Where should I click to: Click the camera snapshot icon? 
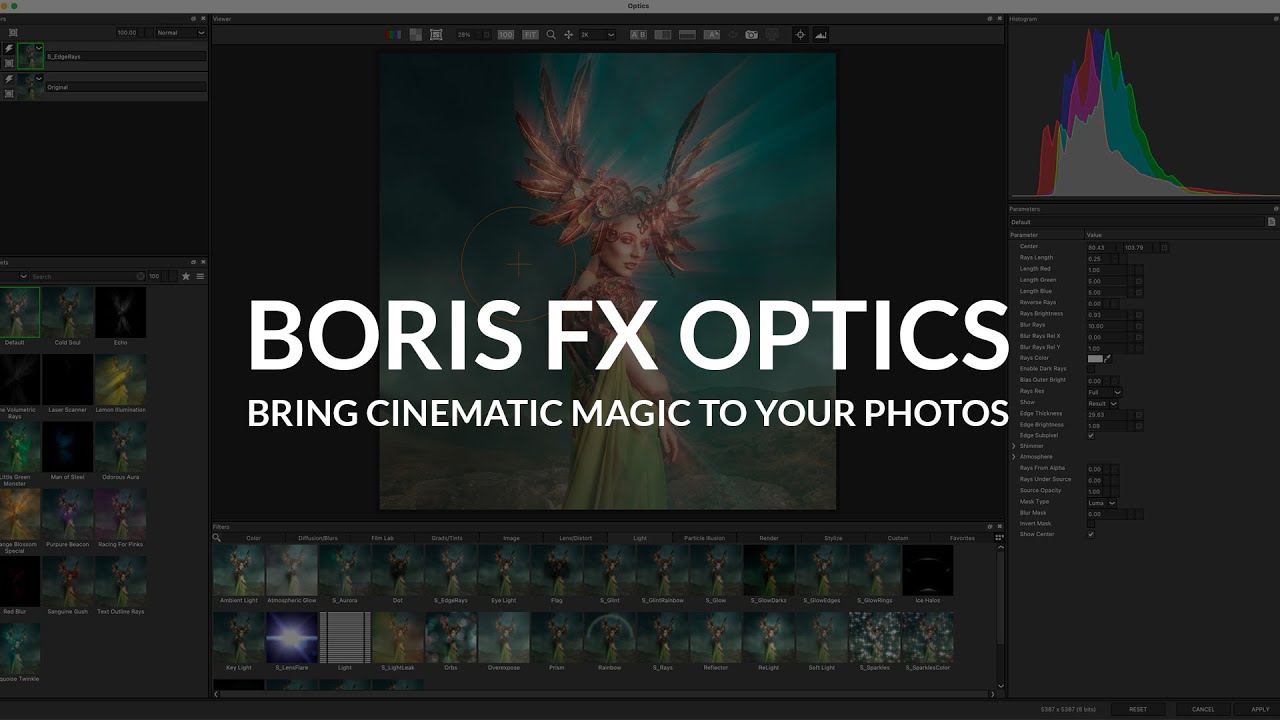tap(751, 35)
